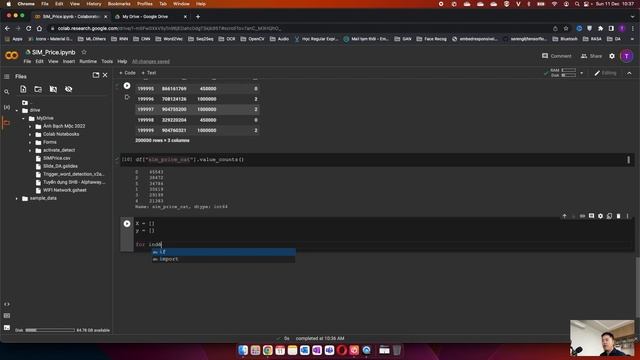Add a comment to the selected cell
The height and width of the screenshot is (360, 640).
point(591,216)
